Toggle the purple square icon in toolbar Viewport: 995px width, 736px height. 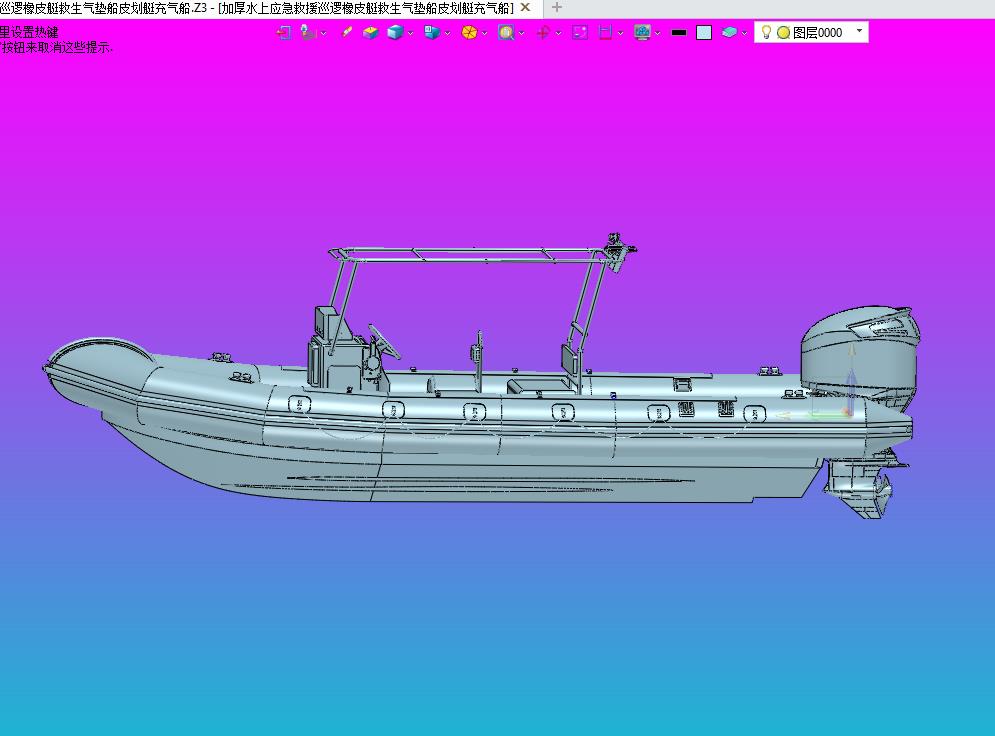pyautogui.click(x=580, y=32)
